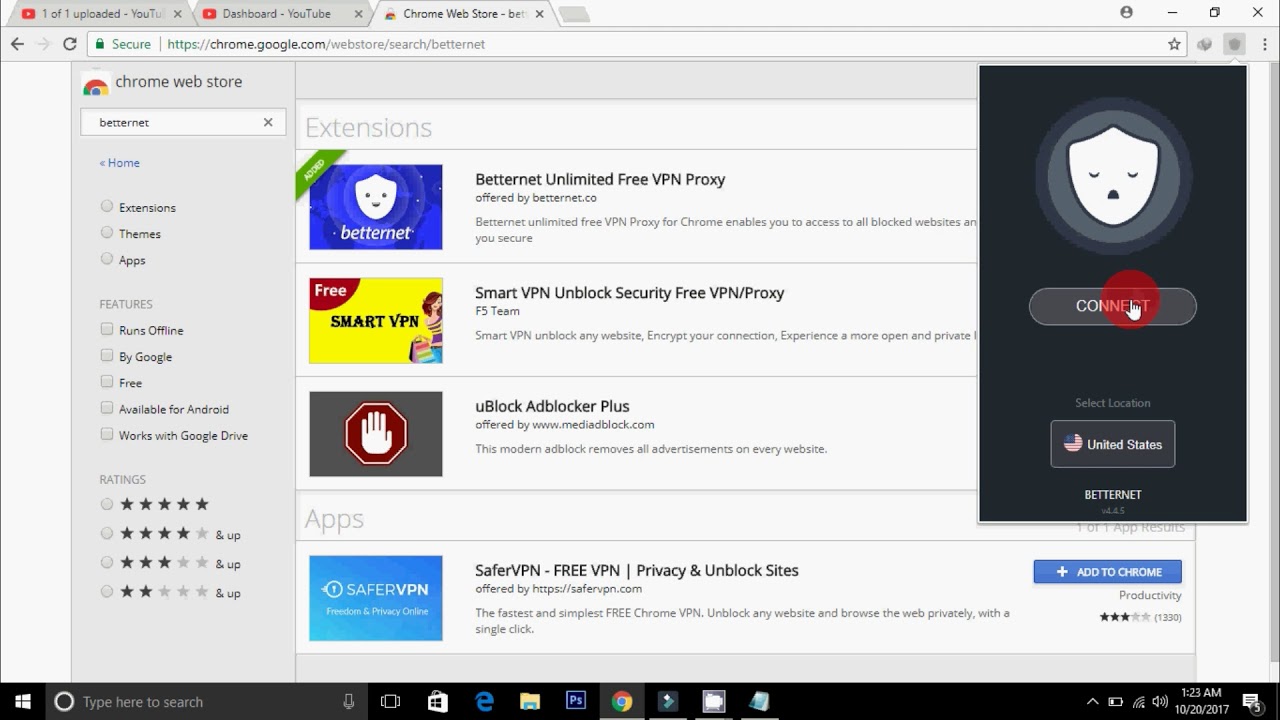Show hidden system tray icons
The width and height of the screenshot is (1280, 720).
(x=1092, y=702)
